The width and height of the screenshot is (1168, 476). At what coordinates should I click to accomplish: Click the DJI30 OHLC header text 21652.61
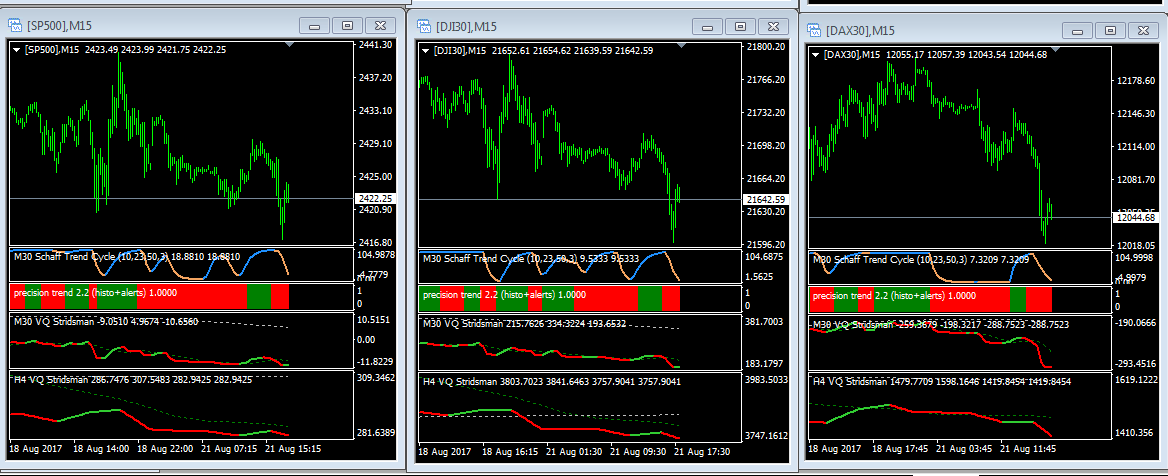511,51
